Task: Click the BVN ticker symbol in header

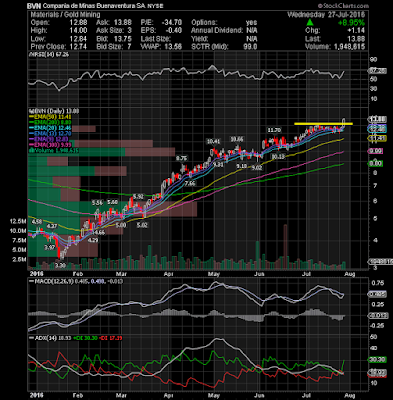Action: point(34,6)
